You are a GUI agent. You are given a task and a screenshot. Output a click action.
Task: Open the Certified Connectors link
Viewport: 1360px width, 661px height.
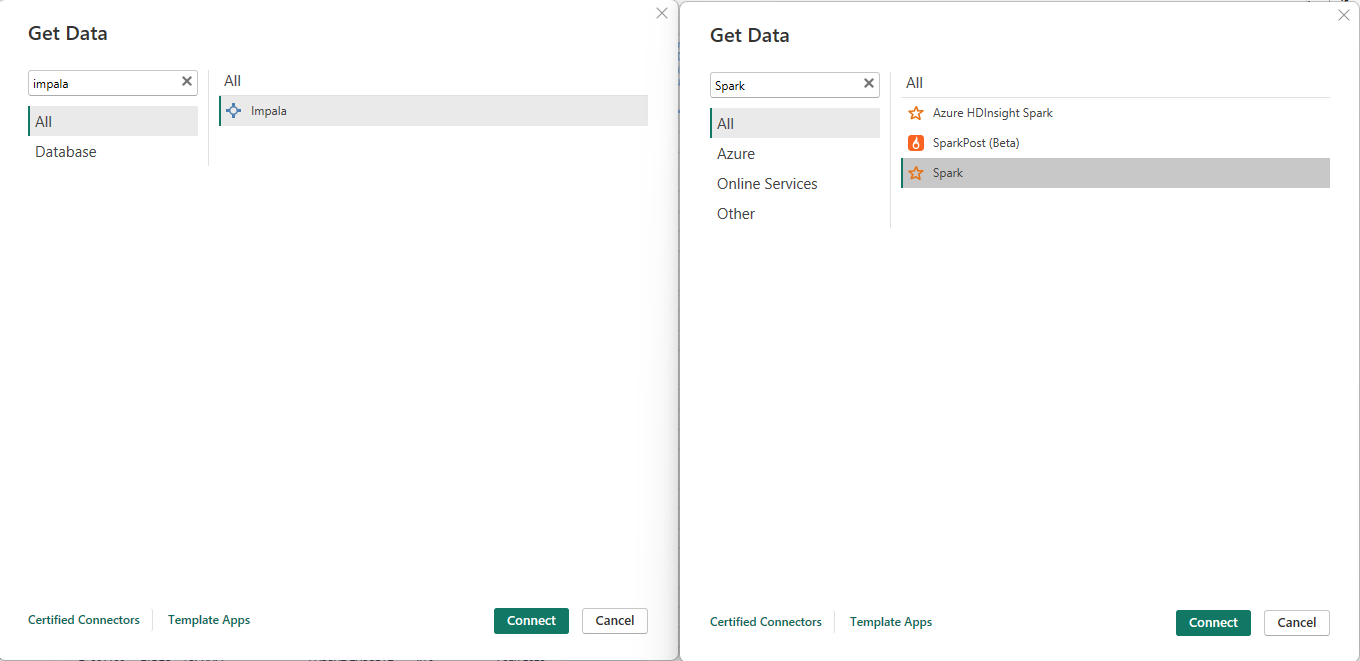tap(83, 620)
